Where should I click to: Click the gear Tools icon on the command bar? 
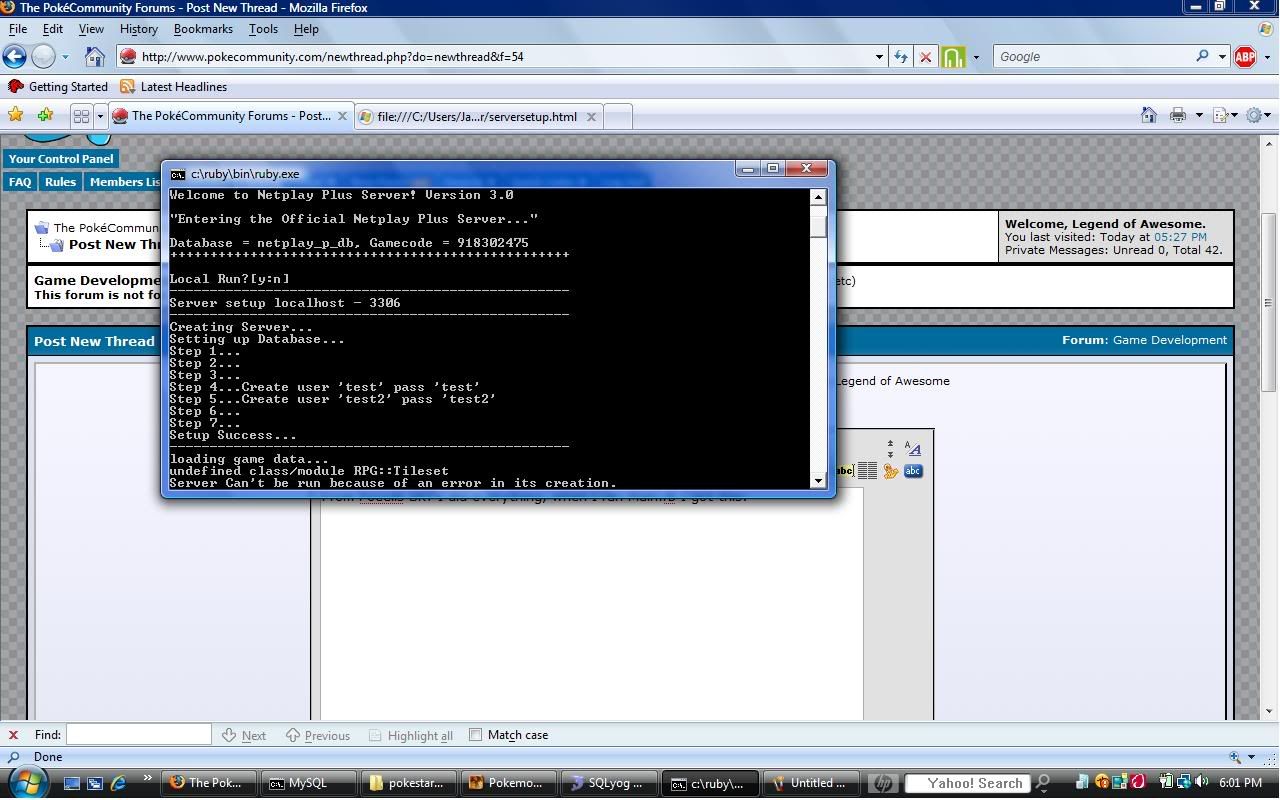1254,115
